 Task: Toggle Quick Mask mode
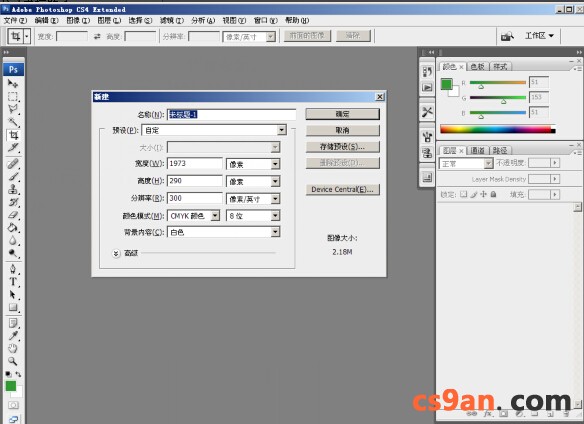coord(13,405)
